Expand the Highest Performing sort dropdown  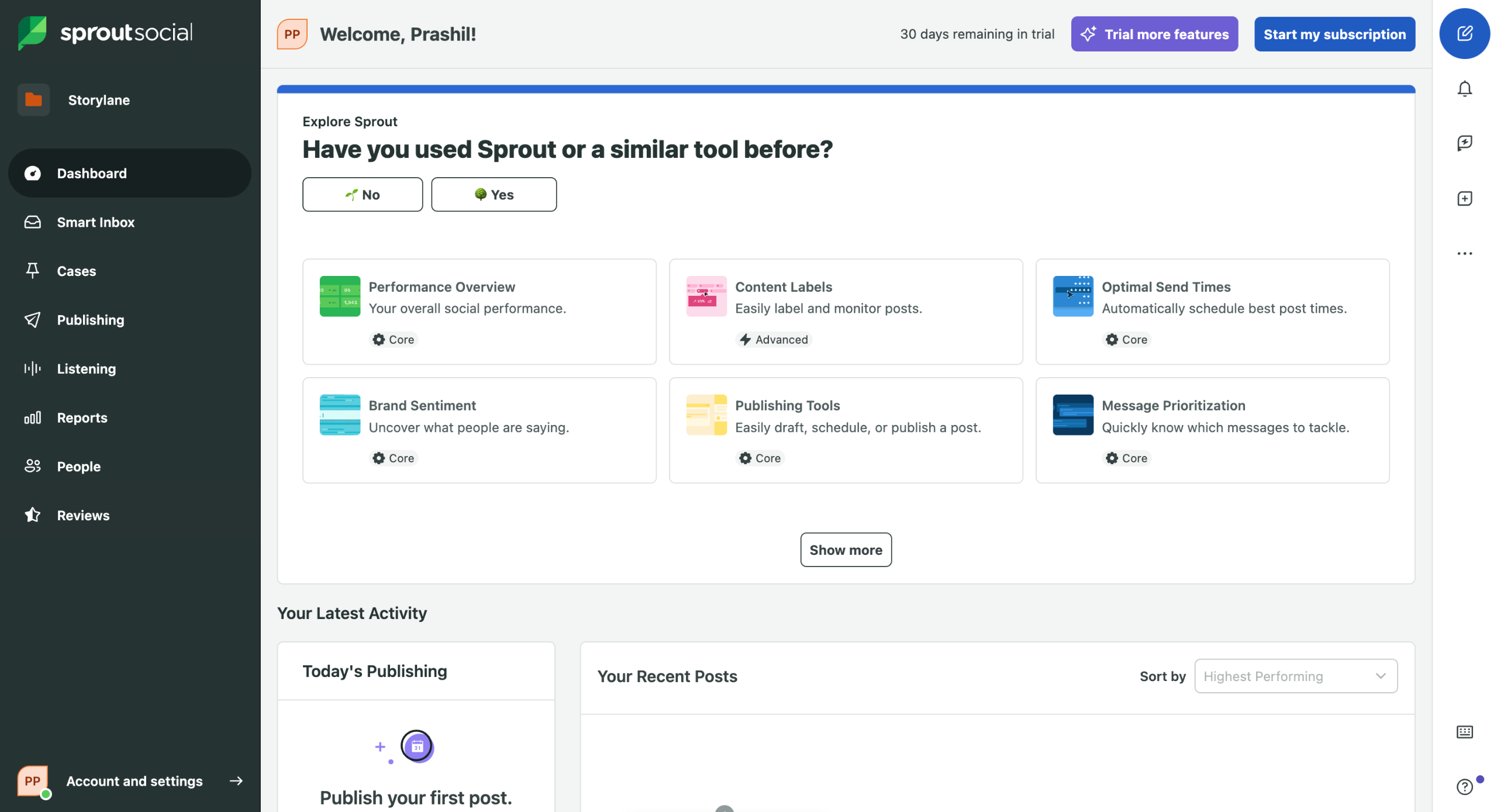1295,676
